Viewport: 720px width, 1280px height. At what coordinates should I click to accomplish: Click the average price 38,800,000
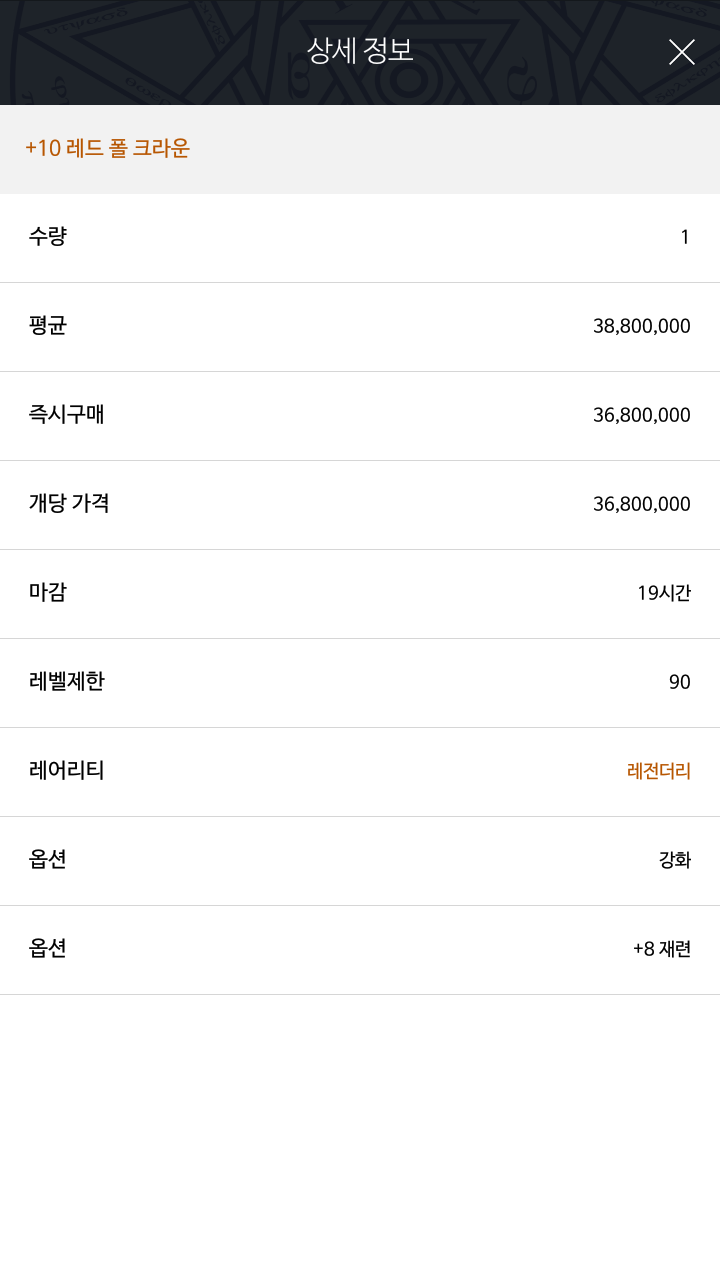641,327
